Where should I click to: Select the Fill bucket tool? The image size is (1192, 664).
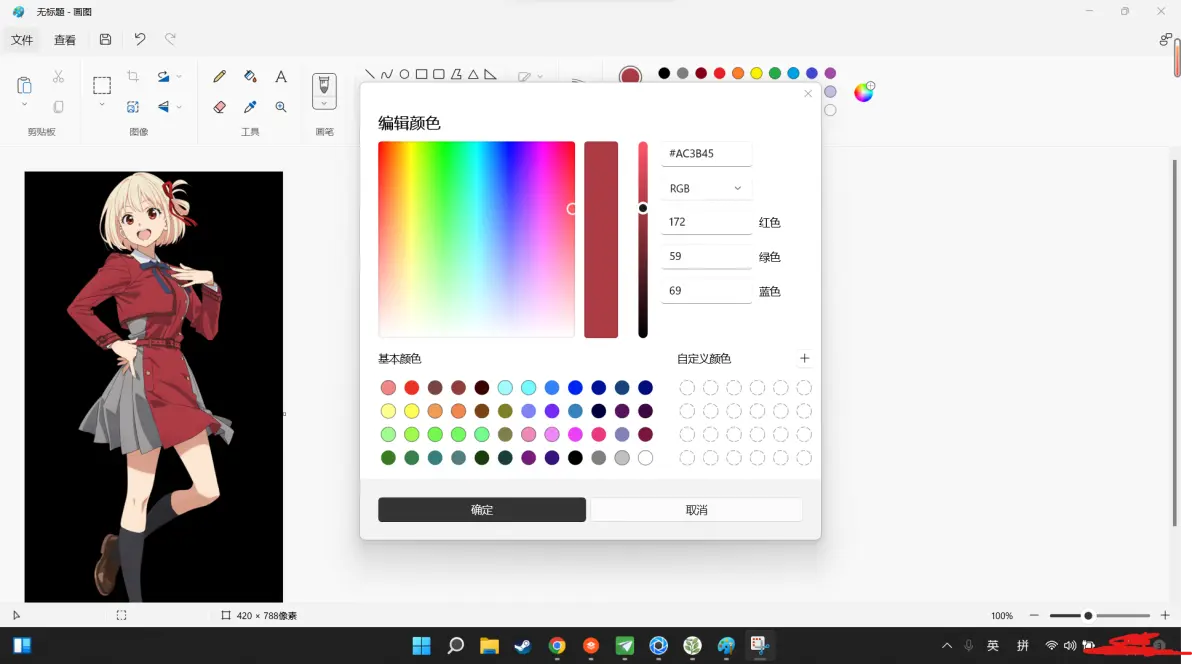[x=250, y=76]
